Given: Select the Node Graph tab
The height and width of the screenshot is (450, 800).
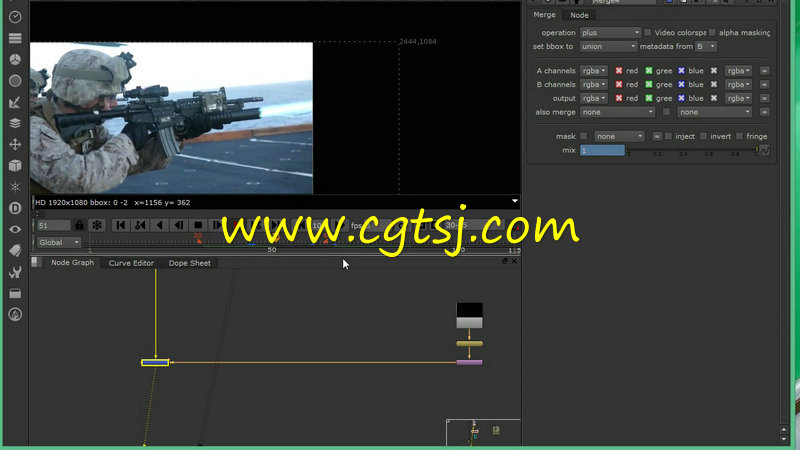Looking at the screenshot, I should [72, 262].
